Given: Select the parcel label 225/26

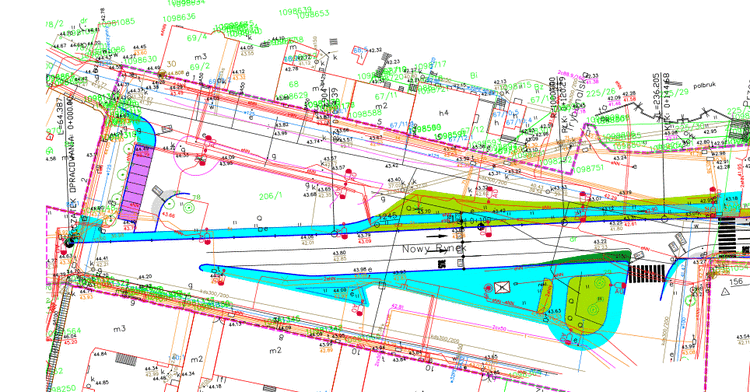Looking at the screenshot, I should (601, 93).
